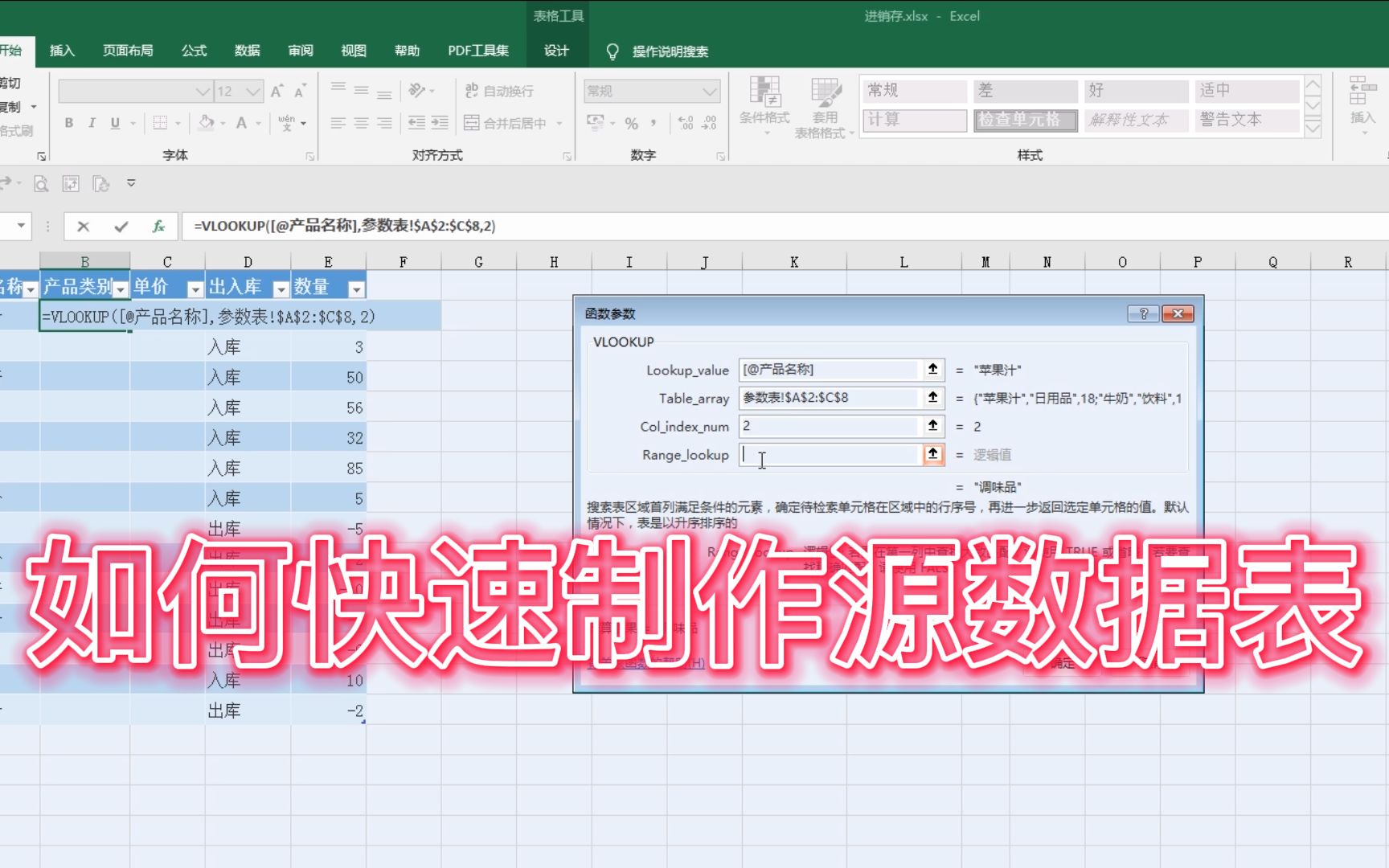
Task: Click the Col_index_num input field
Action: point(828,426)
